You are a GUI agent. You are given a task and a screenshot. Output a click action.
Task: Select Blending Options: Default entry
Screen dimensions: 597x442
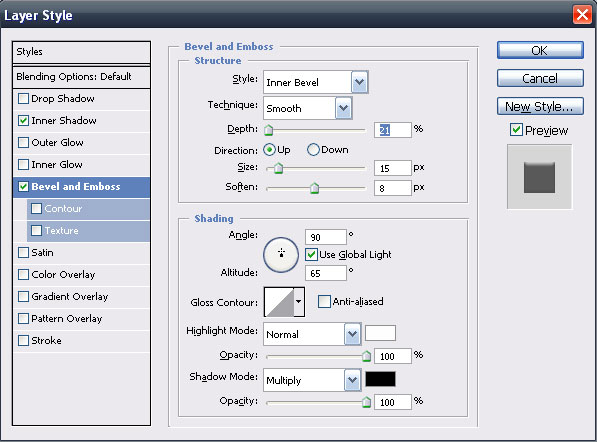point(81,77)
